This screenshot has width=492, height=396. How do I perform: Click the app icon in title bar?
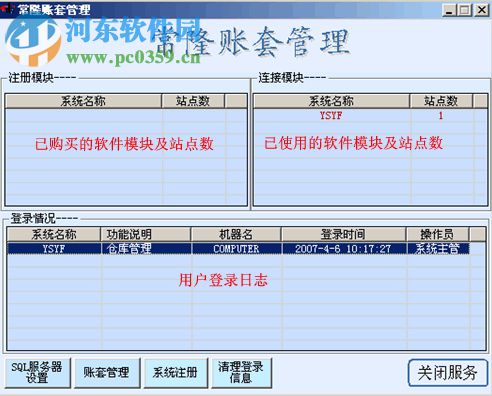pyautogui.click(x=7, y=9)
